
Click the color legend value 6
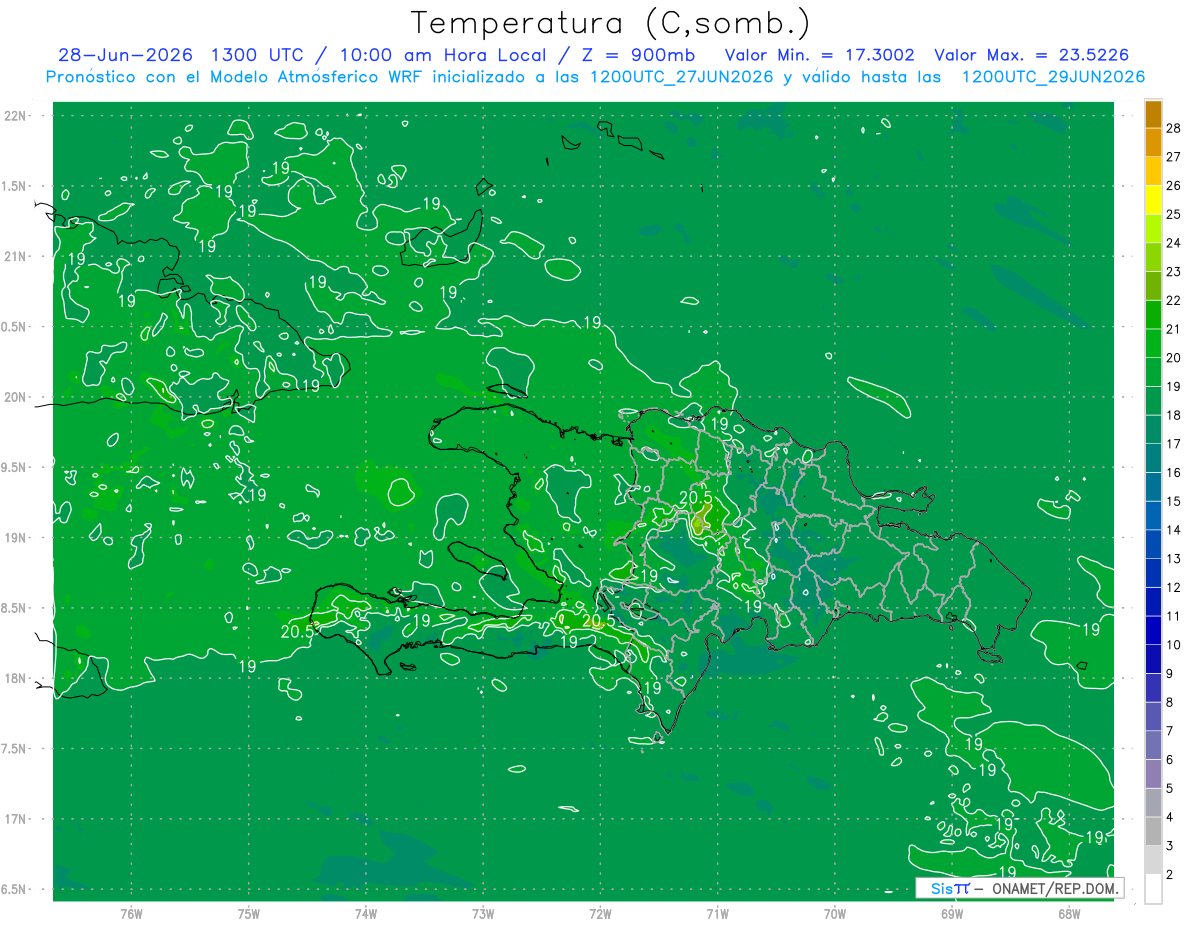1169,760
